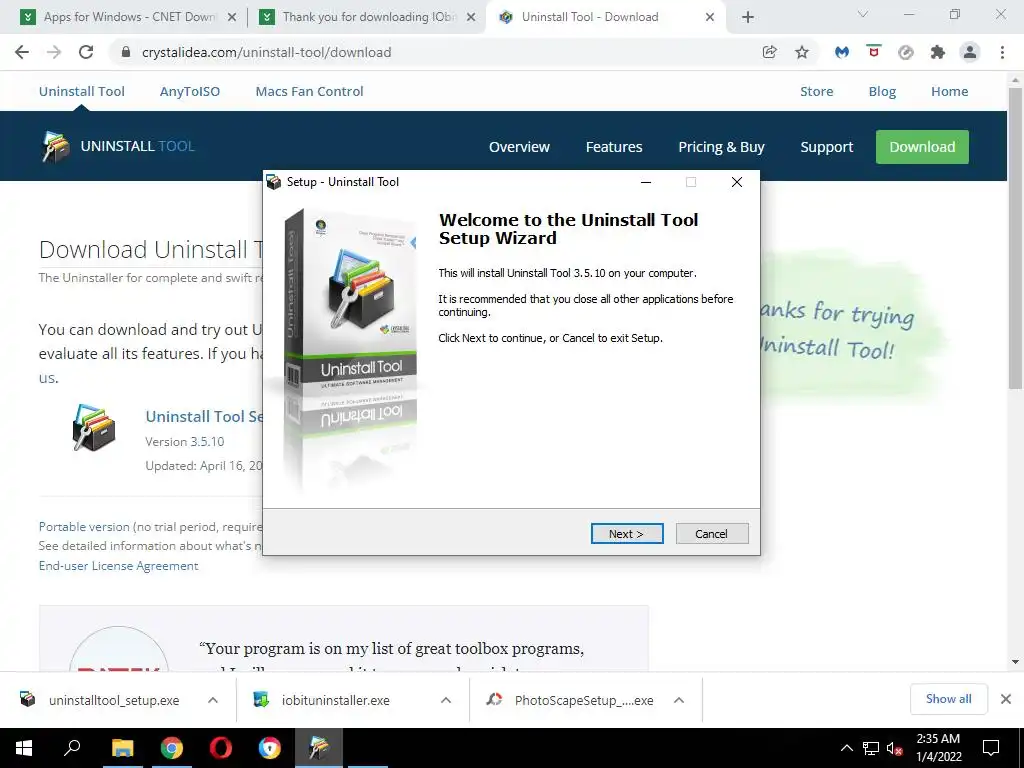Click the Uninstall Tool setup taskbar icon

[319, 748]
